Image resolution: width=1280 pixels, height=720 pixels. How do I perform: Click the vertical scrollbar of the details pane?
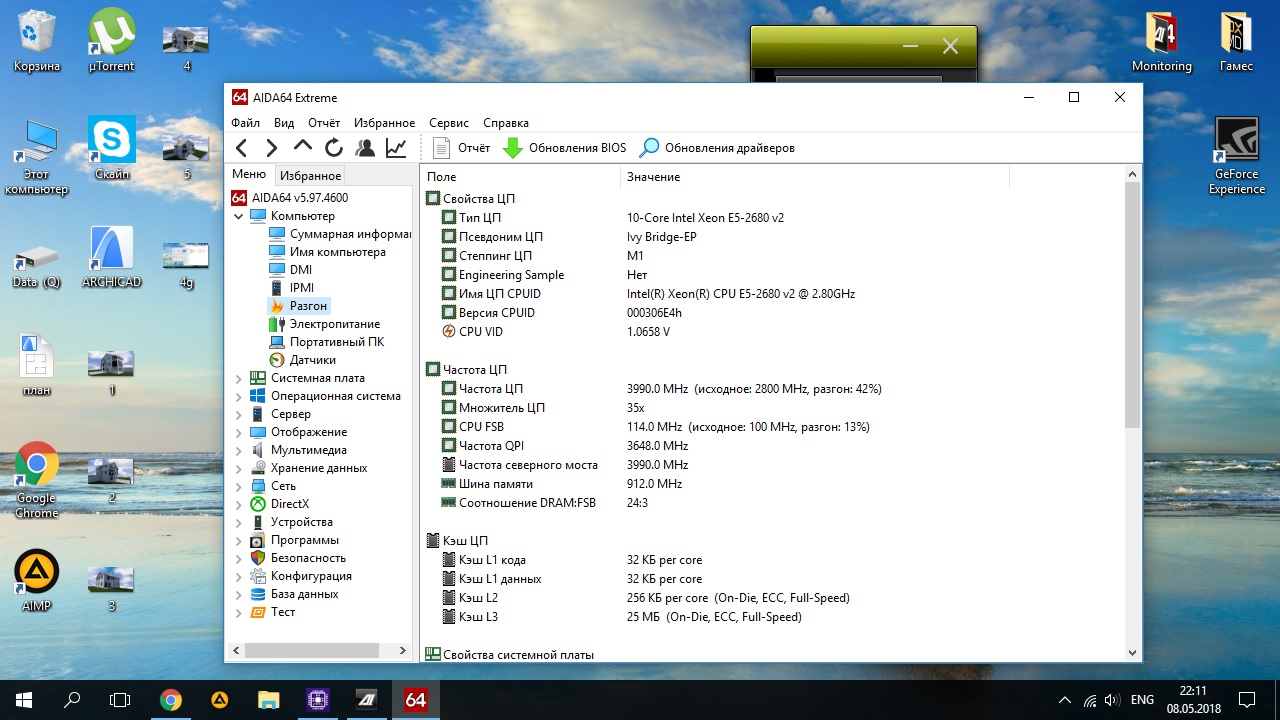1132,306
